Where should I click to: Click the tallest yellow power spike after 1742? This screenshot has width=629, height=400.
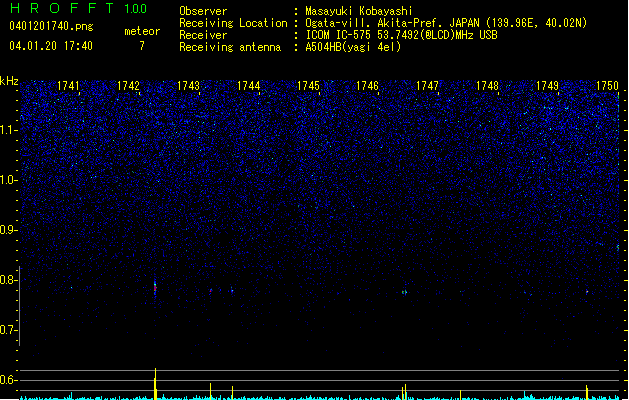(x=155, y=384)
